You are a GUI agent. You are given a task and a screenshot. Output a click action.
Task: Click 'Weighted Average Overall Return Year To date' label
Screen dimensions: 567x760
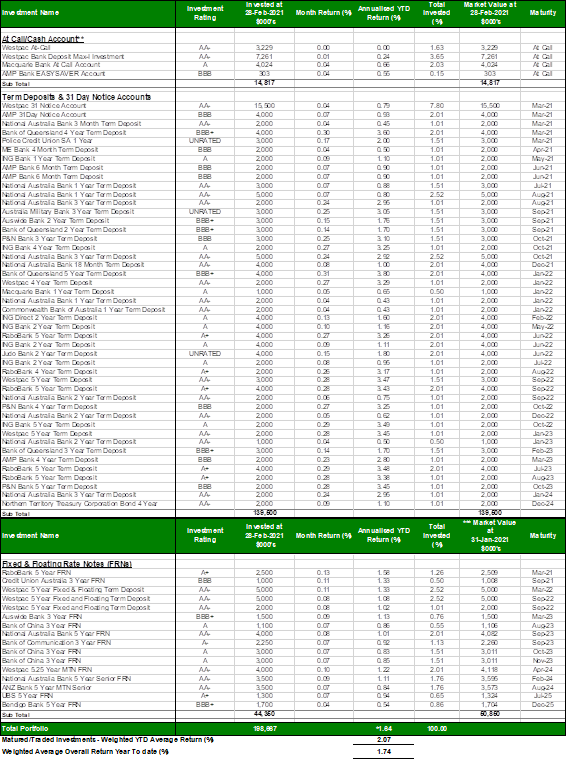tap(85, 752)
